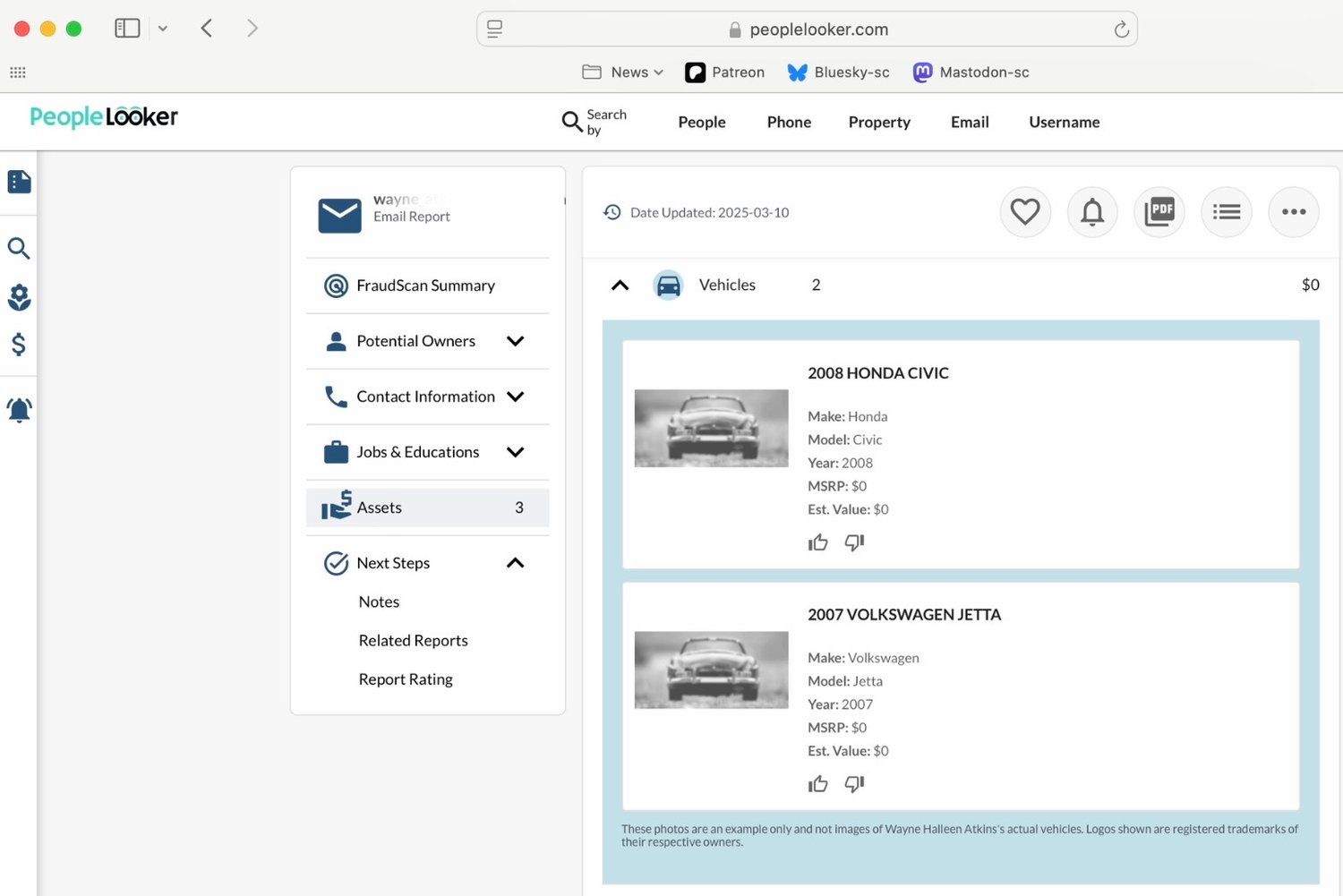Open the list view icon

1227,212
